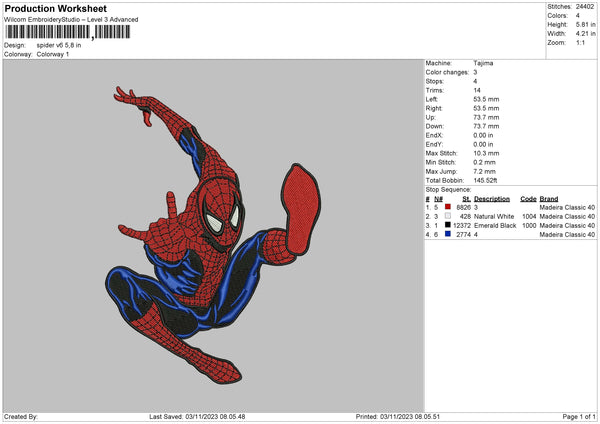Click the Machine value Tajima
This screenshot has width=600, height=424.
click(x=483, y=63)
